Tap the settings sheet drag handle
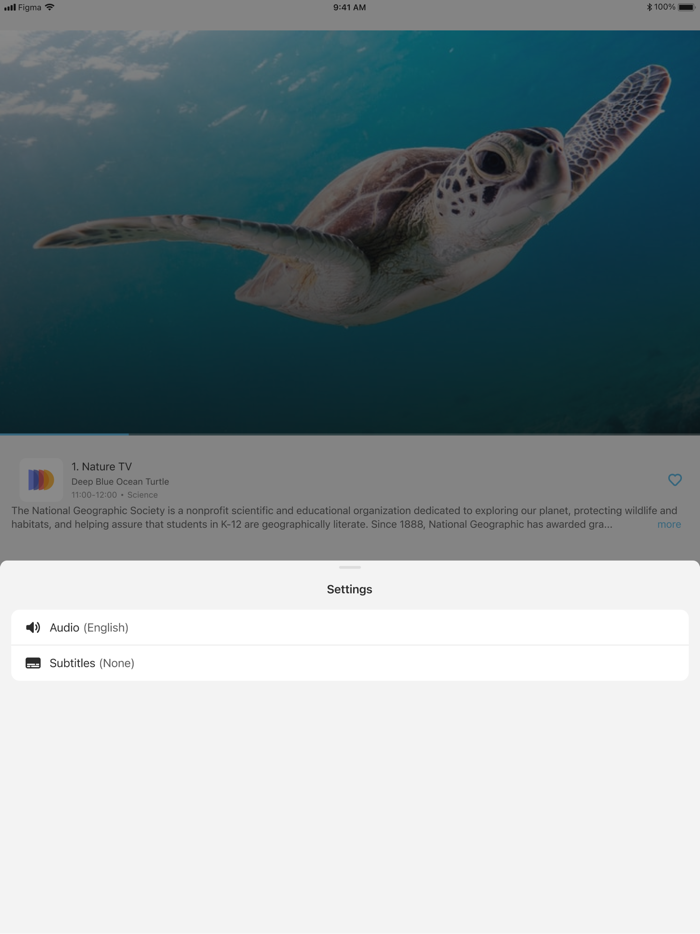 coord(350,567)
